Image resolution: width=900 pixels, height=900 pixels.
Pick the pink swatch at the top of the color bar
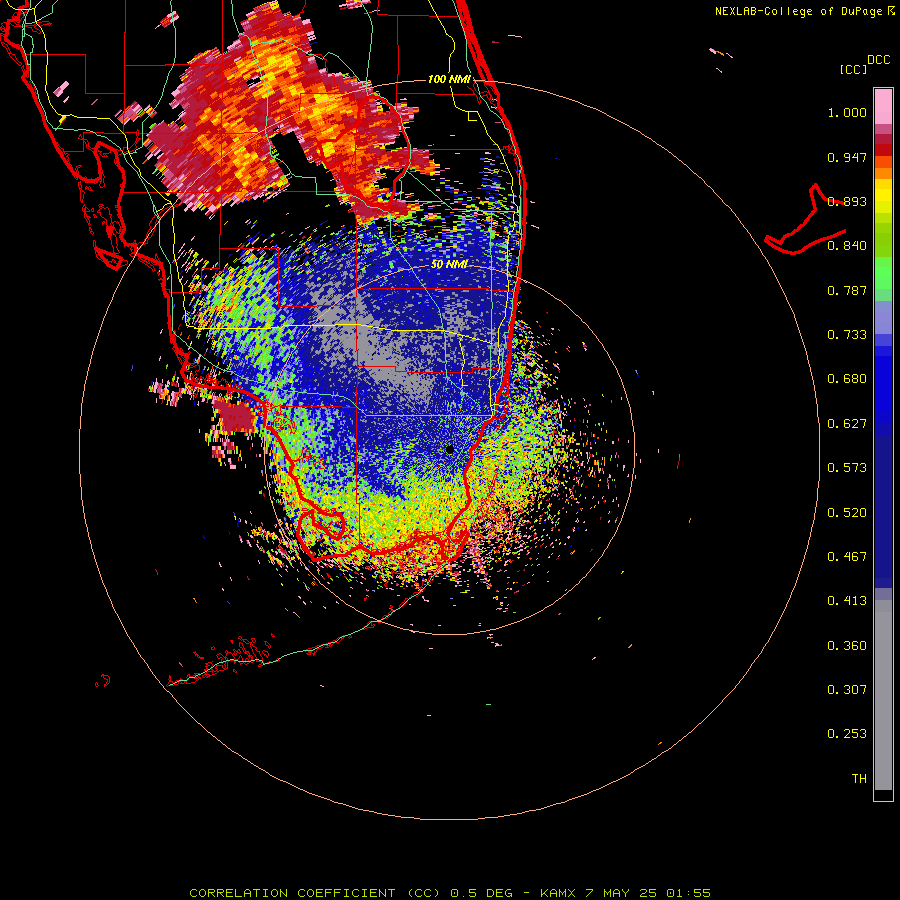tap(883, 107)
